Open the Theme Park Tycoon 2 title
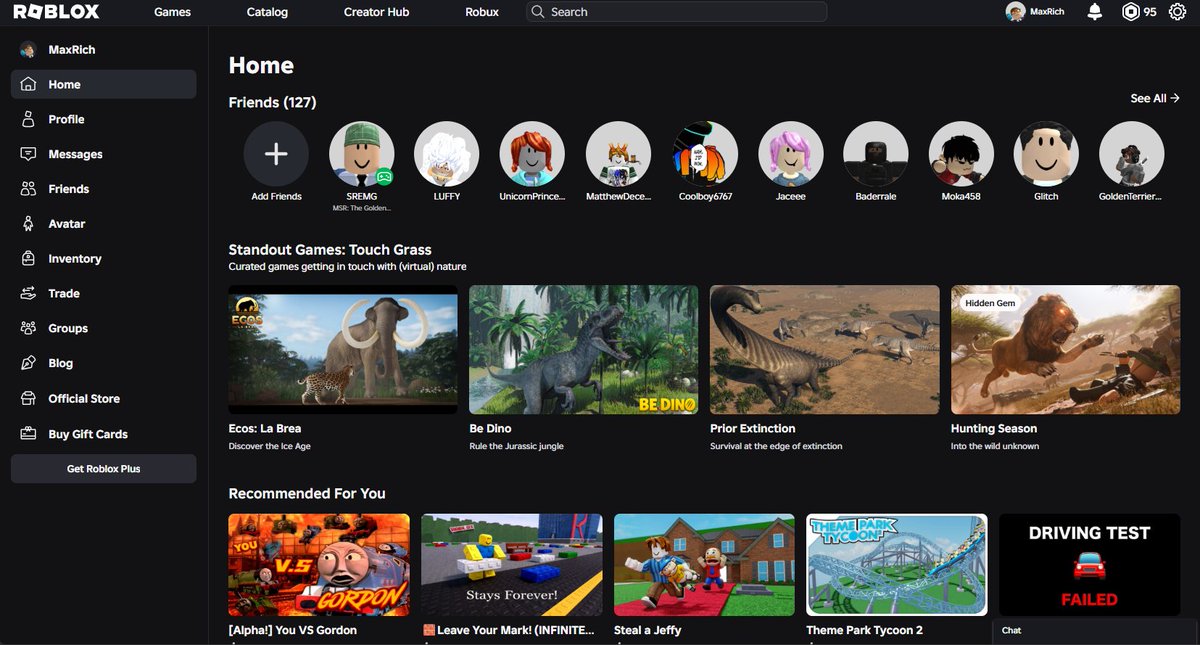1200x645 pixels. (x=865, y=630)
